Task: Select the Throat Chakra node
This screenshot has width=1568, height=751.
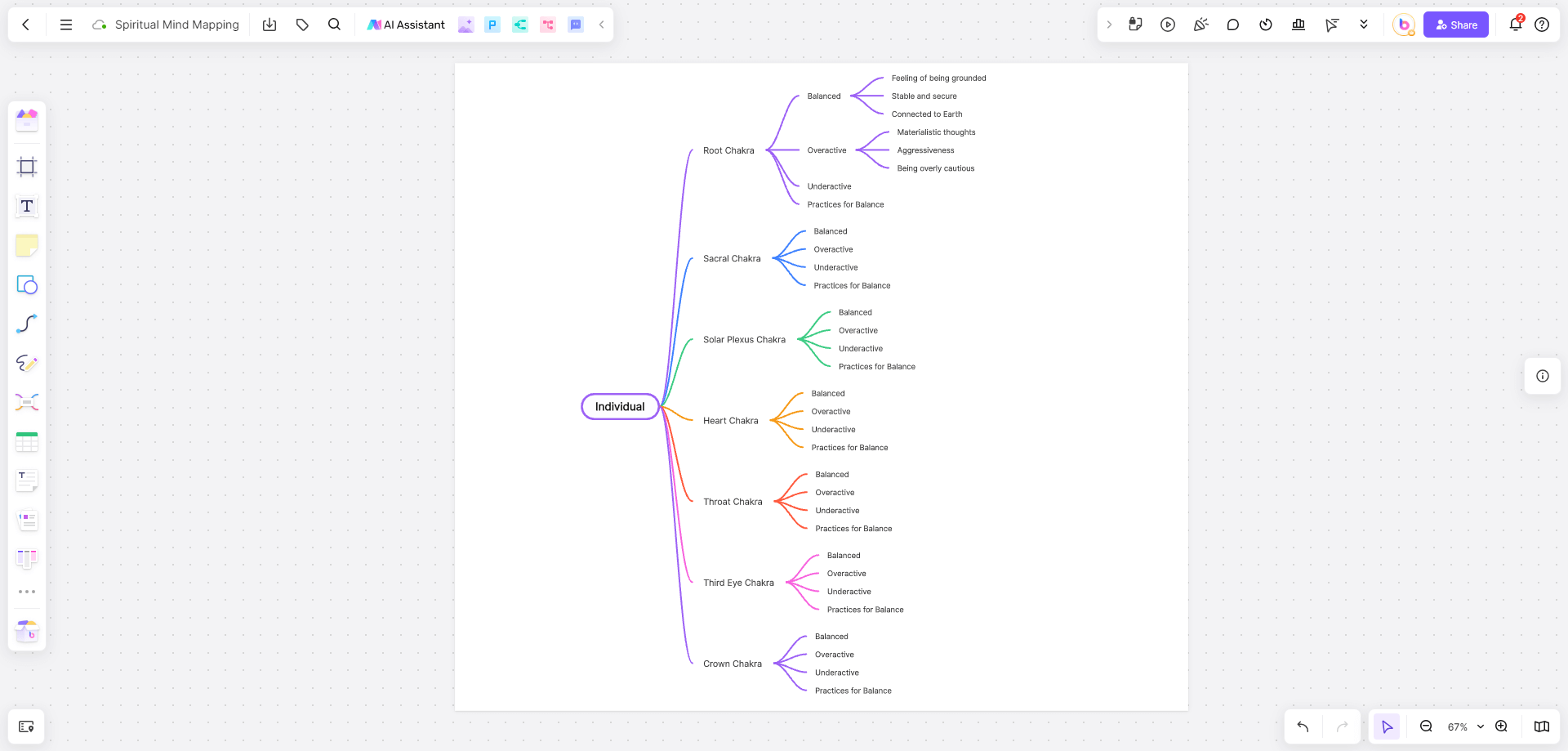Action: 733,502
